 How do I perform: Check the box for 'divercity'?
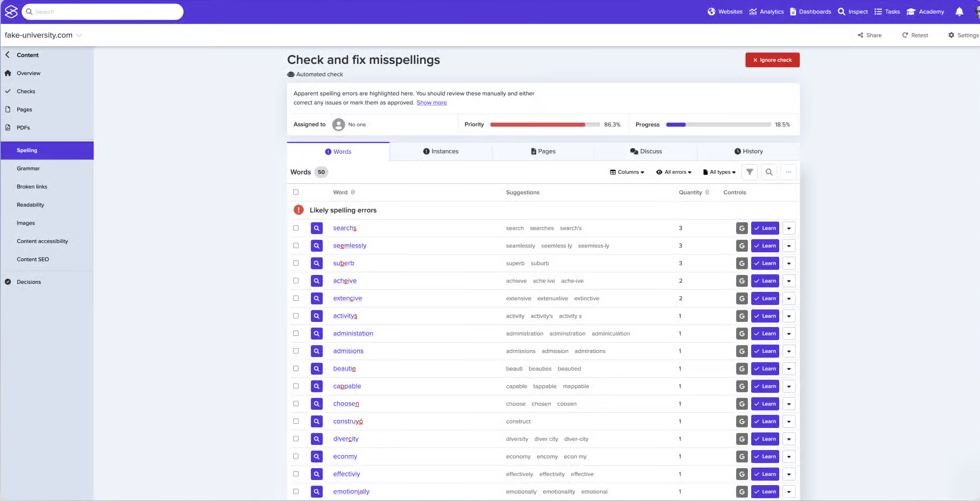click(x=296, y=439)
